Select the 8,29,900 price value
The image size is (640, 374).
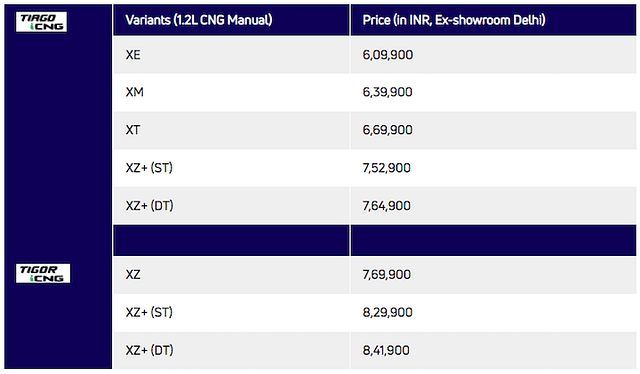pos(387,312)
